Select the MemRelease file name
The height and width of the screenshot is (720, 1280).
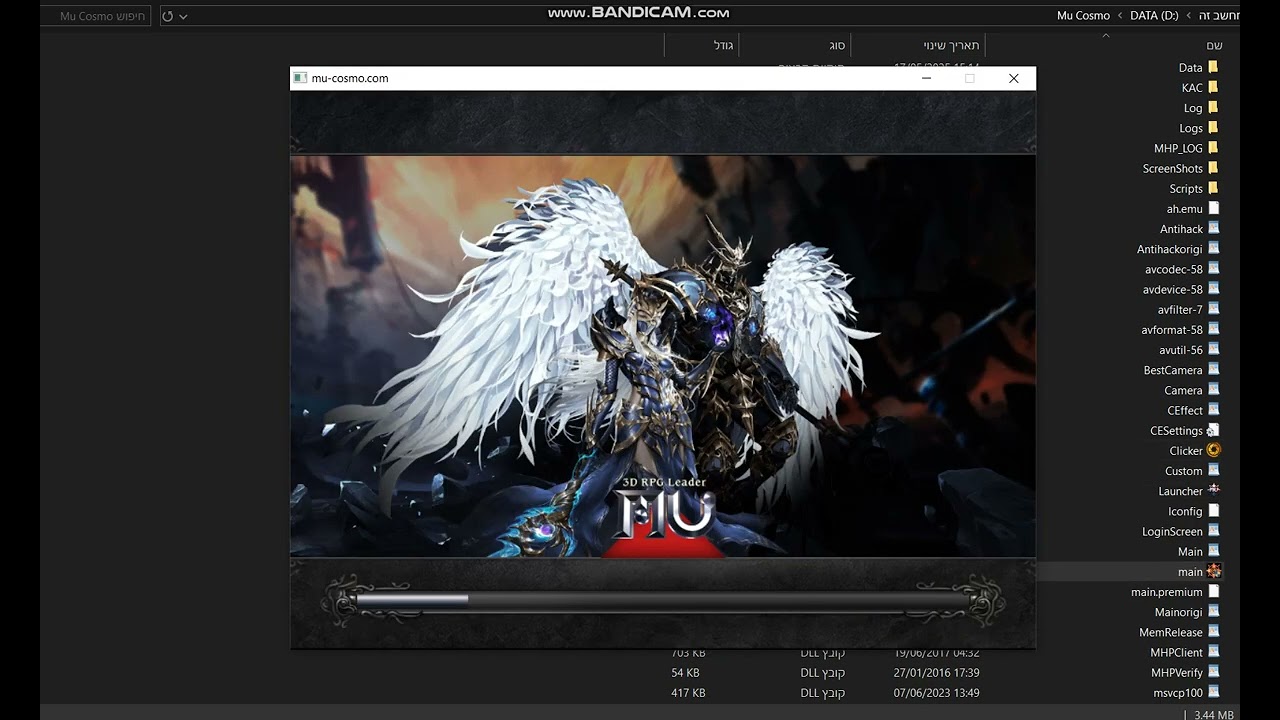pyautogui.click(x=1171, y=632)
